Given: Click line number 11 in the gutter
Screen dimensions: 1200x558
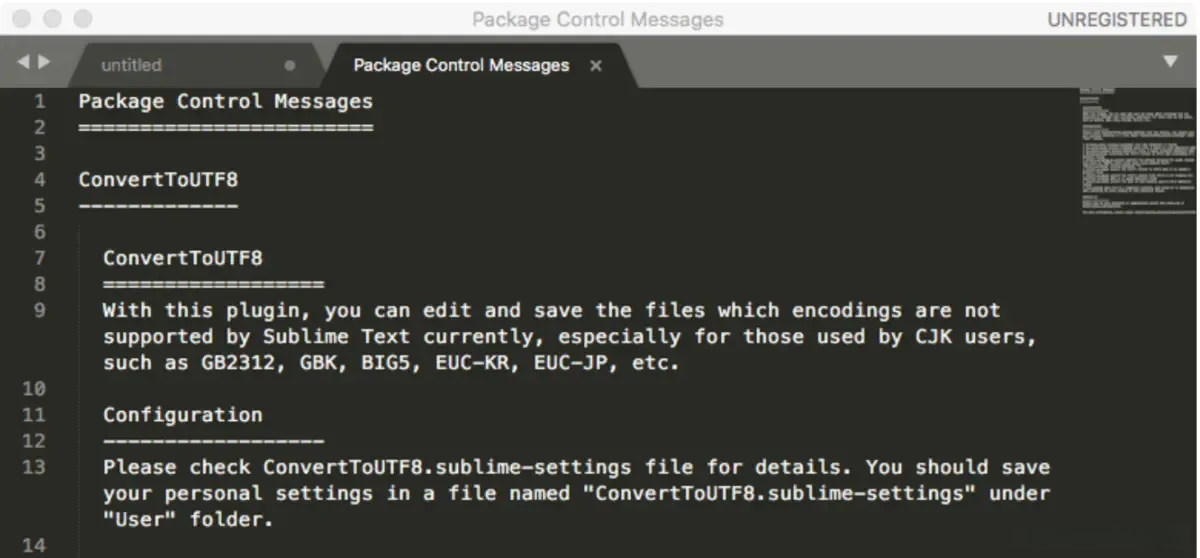Looking at the screenshot, I should point(34,415).
